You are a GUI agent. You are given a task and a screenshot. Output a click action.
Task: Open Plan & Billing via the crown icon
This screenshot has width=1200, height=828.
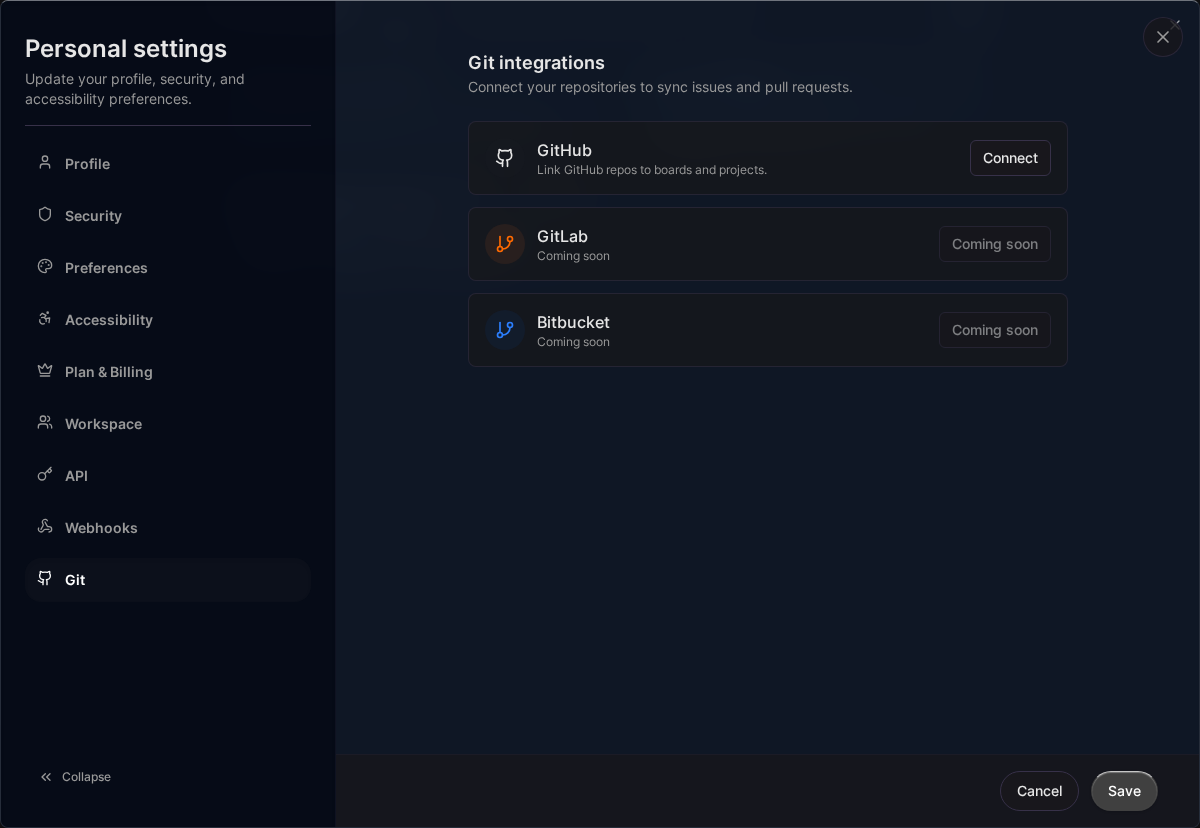(44, 371)
